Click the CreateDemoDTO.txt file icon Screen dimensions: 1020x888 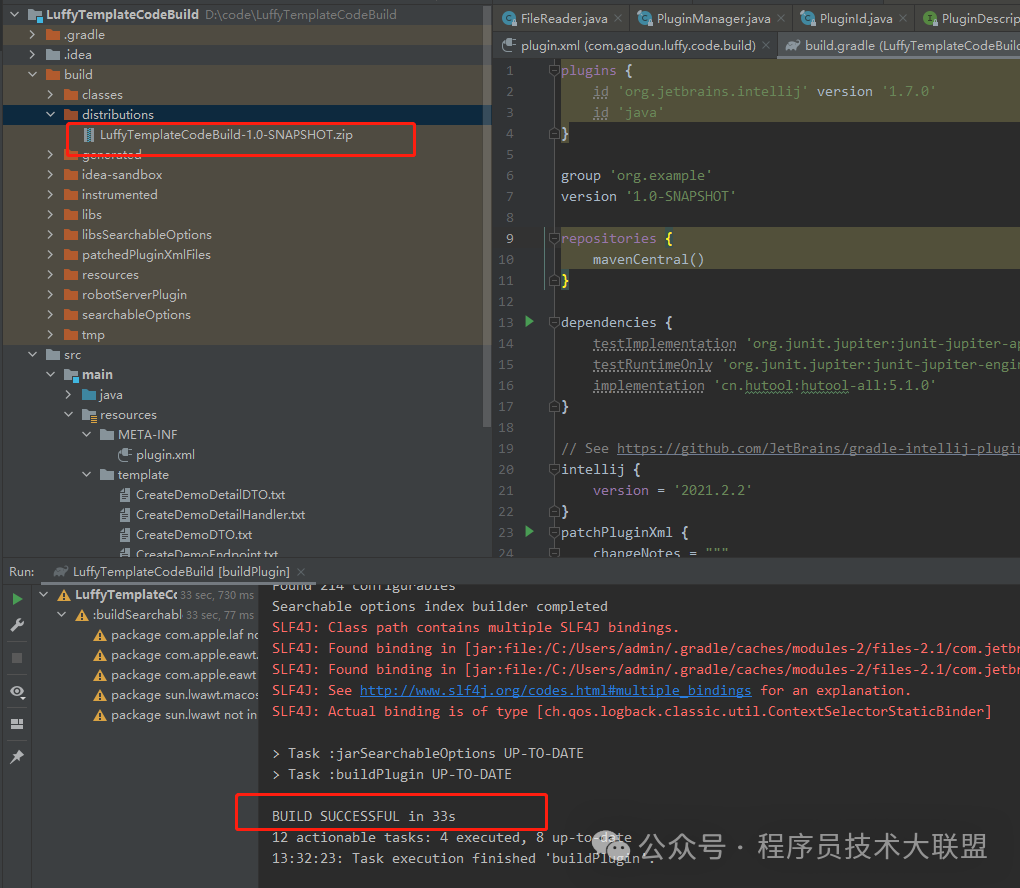125,535
